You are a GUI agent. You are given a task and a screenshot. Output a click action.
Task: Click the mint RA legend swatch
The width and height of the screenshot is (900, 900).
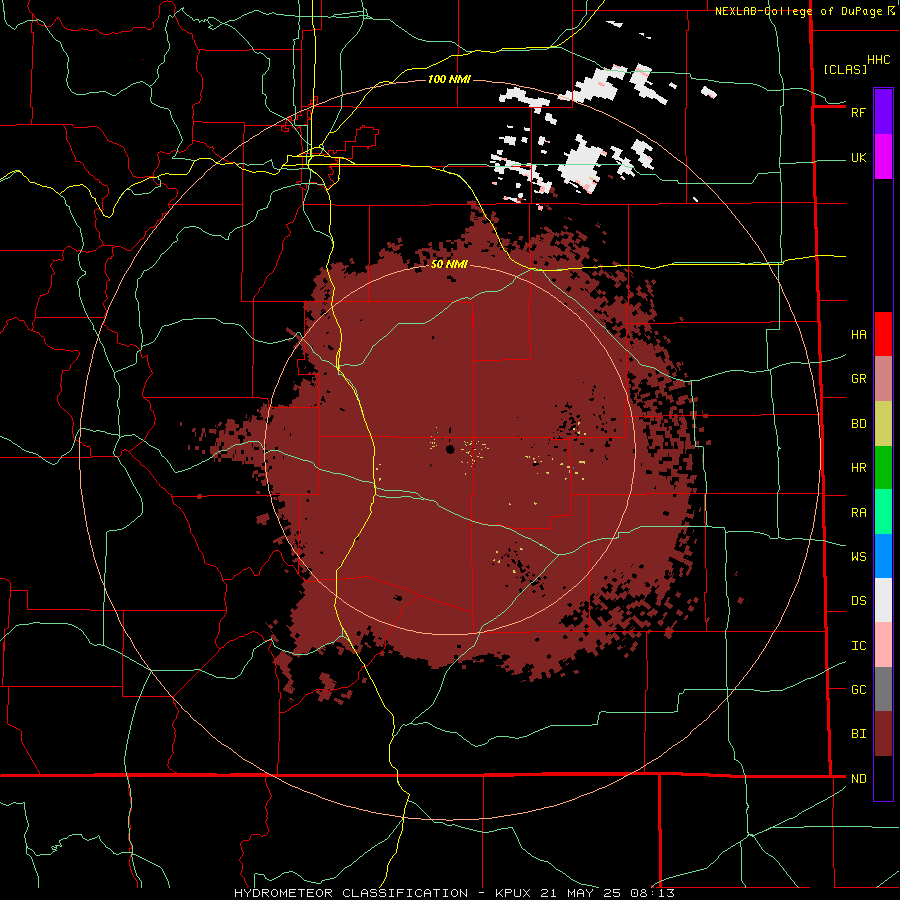tap(883, 512)
